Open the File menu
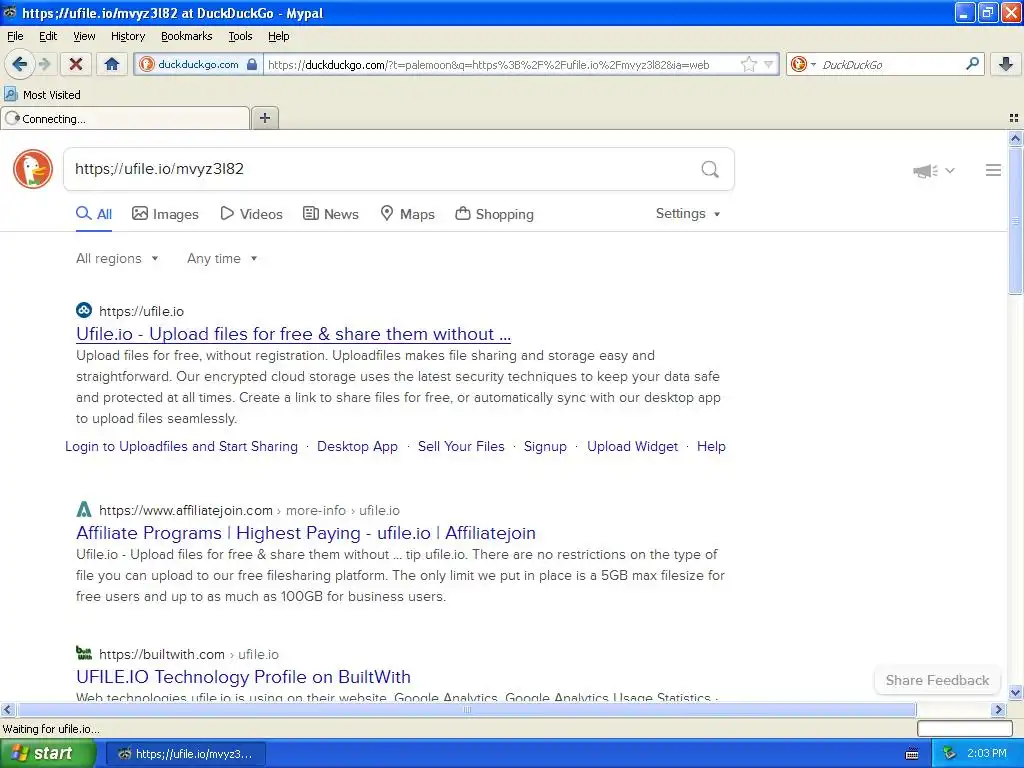 [x=15, y=36]
